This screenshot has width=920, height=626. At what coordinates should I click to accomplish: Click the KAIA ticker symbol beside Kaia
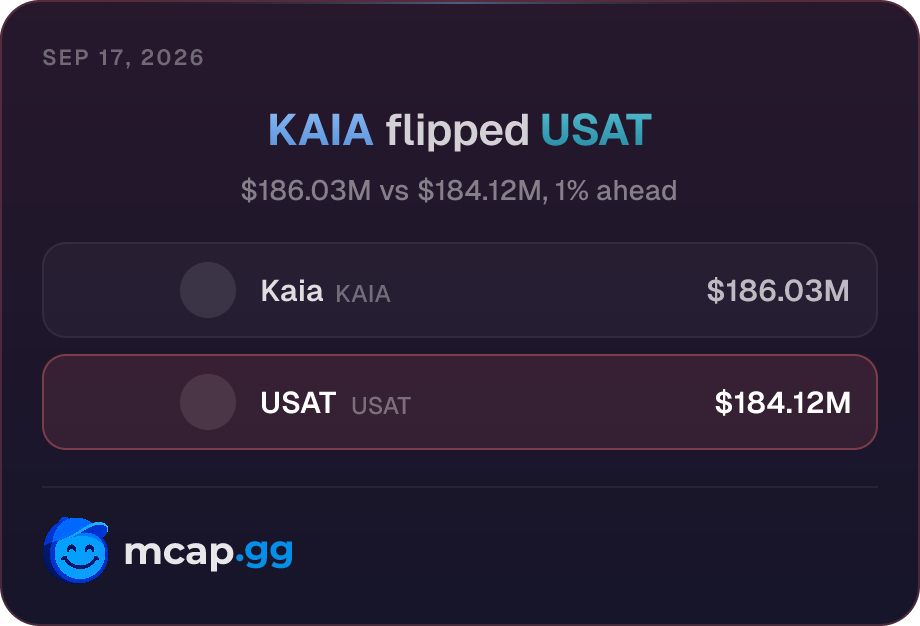pos(363,294)
